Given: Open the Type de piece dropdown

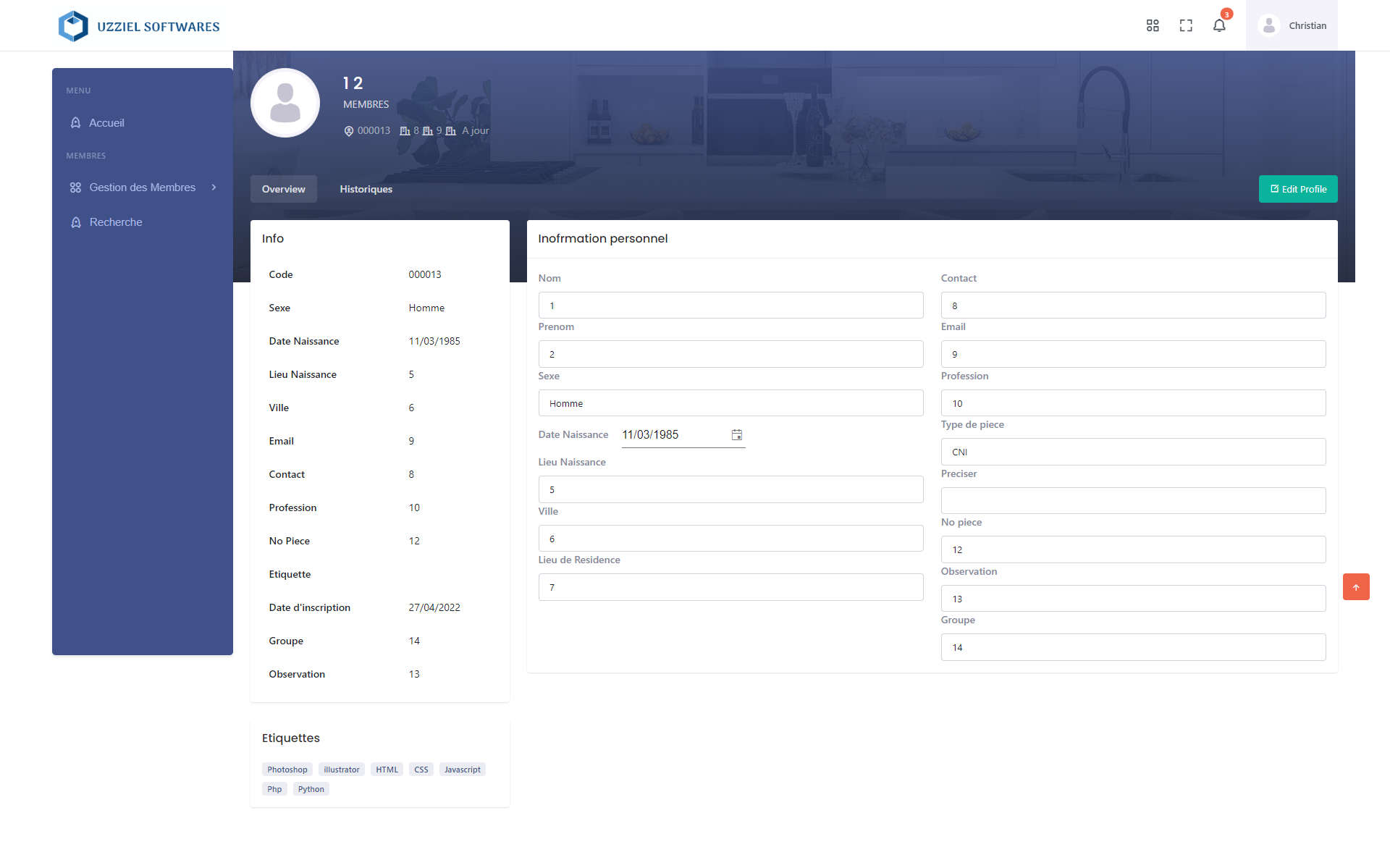Looking at the screenshot, I should (x=1132, y=452).
